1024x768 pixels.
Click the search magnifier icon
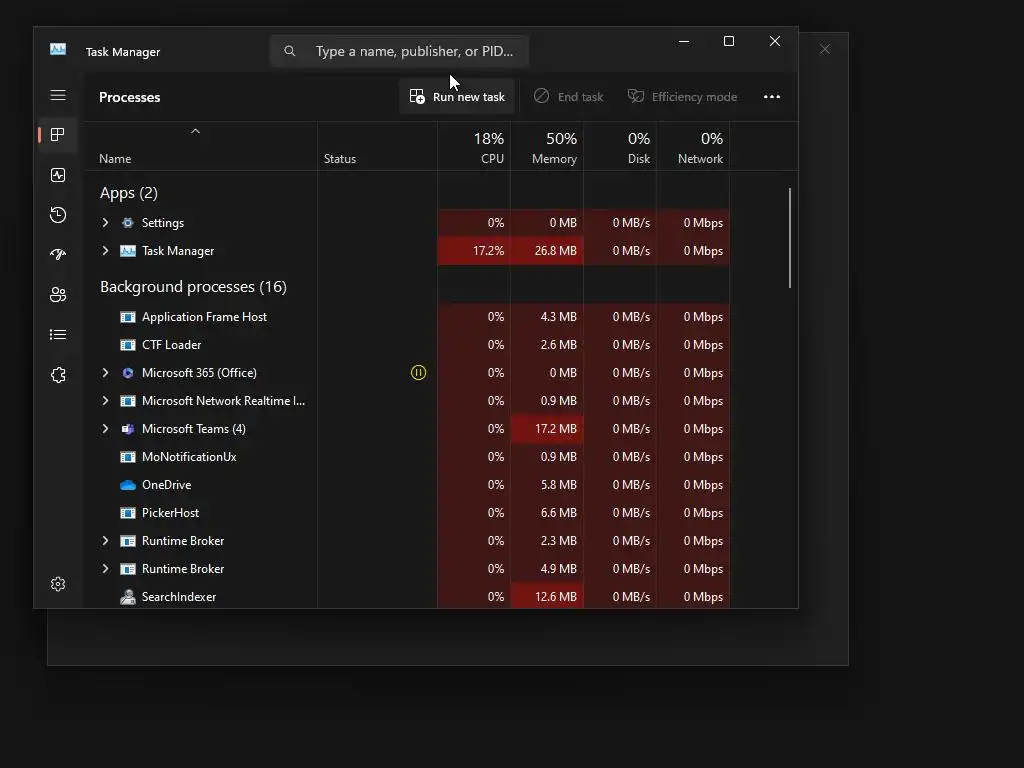click(290, 51)
